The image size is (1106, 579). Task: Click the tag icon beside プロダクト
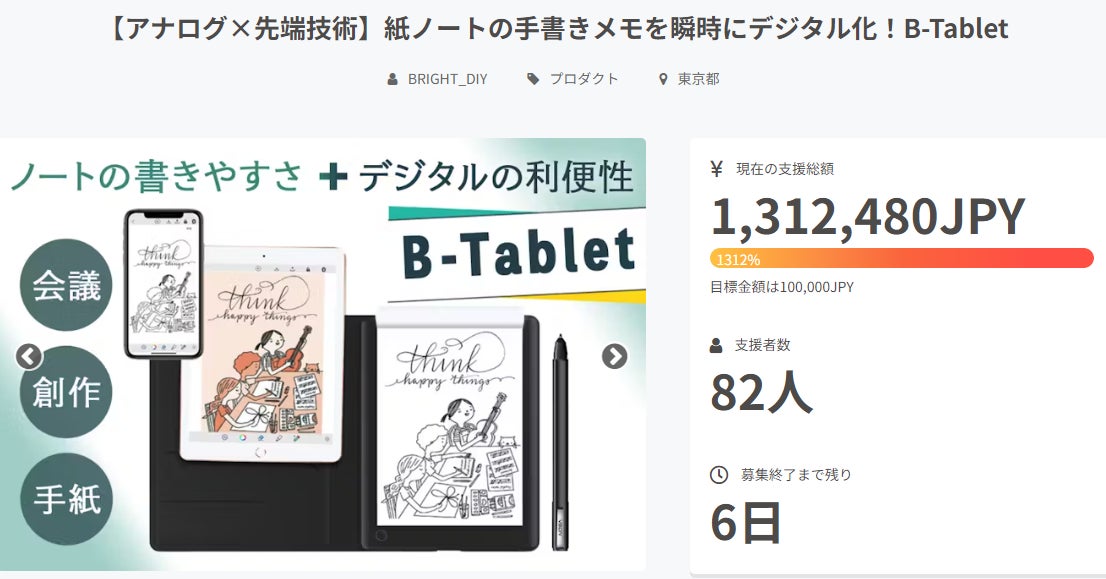pos(533,79)
